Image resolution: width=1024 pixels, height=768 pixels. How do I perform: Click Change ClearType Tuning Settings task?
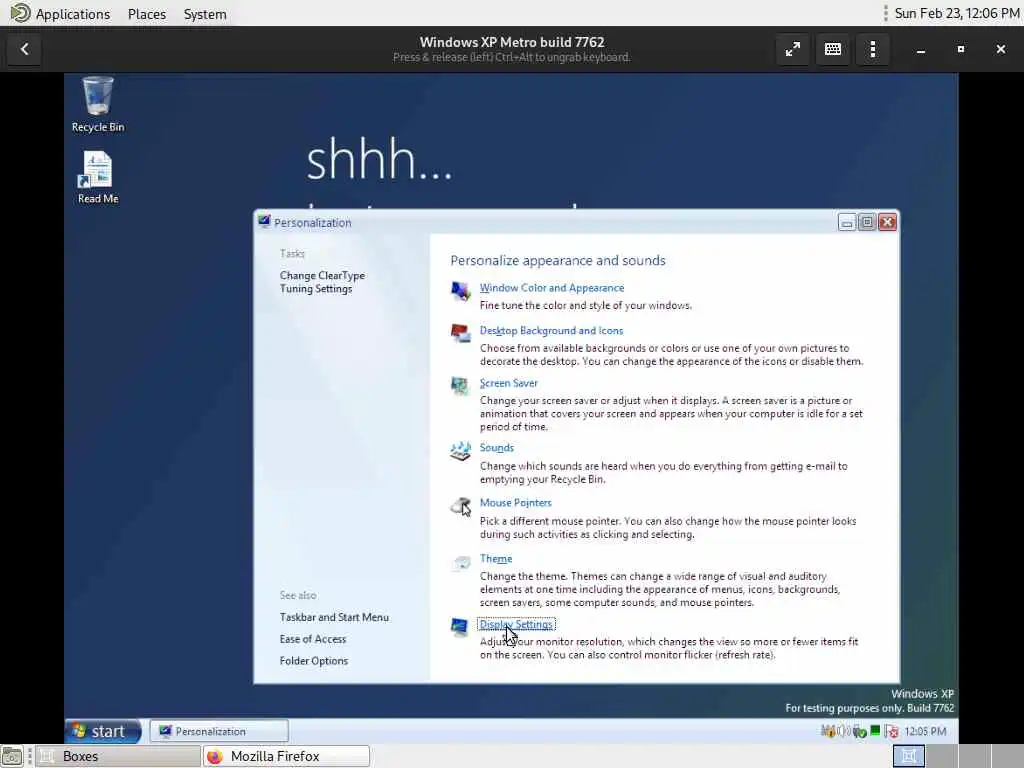(x=322, y=282)
